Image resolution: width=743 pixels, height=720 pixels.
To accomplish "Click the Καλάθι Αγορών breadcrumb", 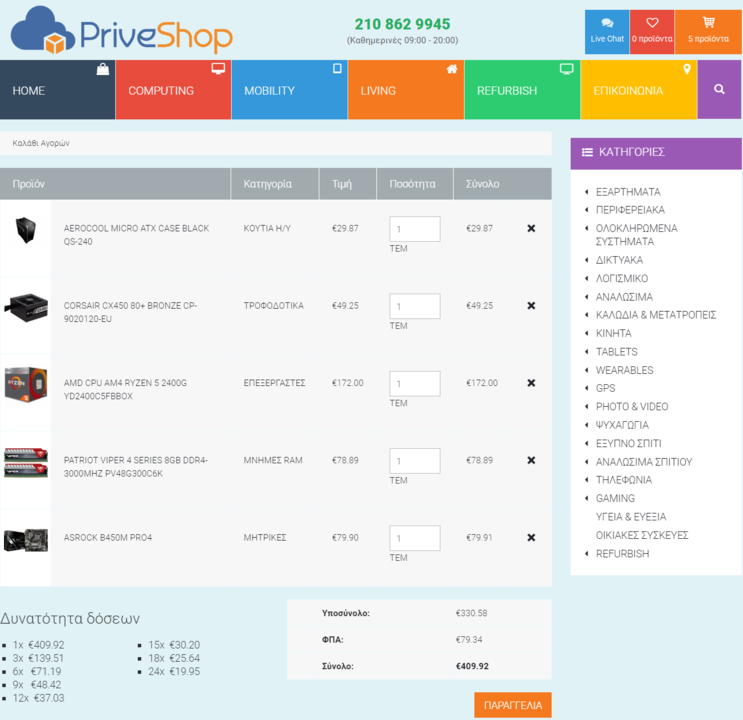I will point(41,143).
